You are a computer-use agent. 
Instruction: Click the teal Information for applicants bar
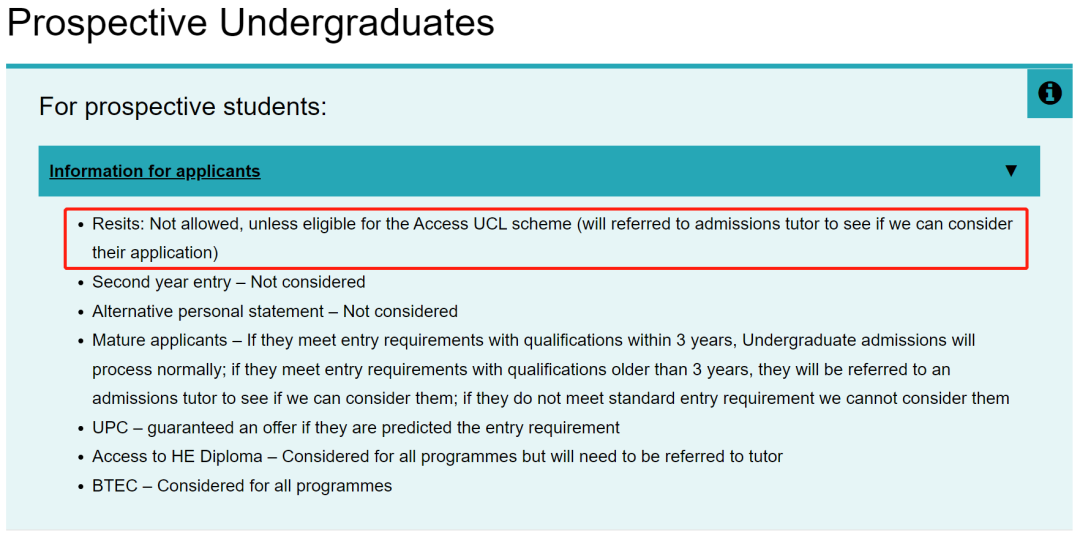click(x=539, y=171)
